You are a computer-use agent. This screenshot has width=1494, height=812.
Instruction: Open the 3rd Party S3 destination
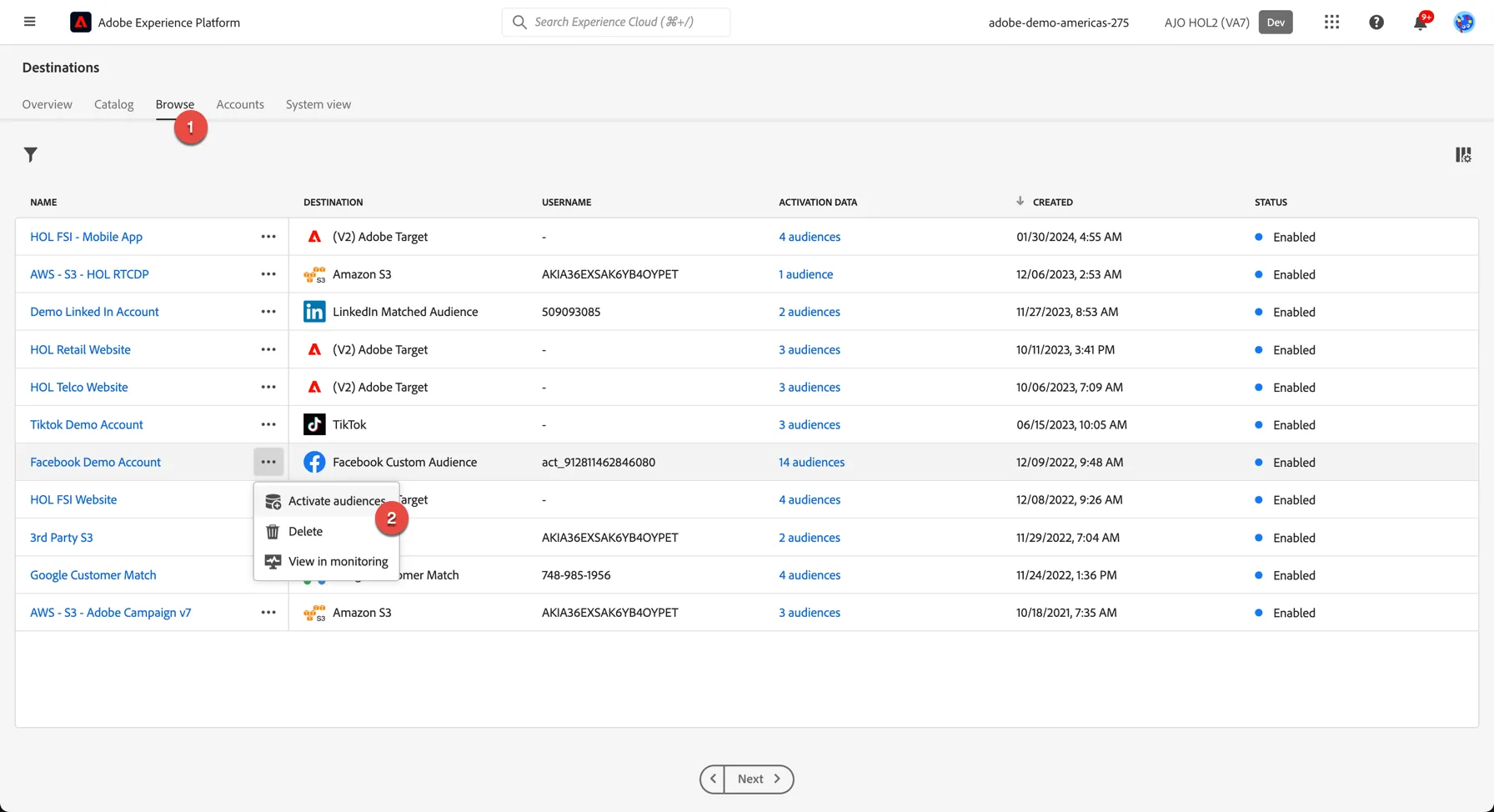[x=62, y=537]
